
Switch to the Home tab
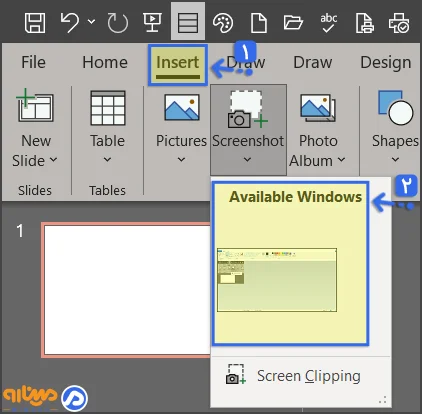(105, 62)
